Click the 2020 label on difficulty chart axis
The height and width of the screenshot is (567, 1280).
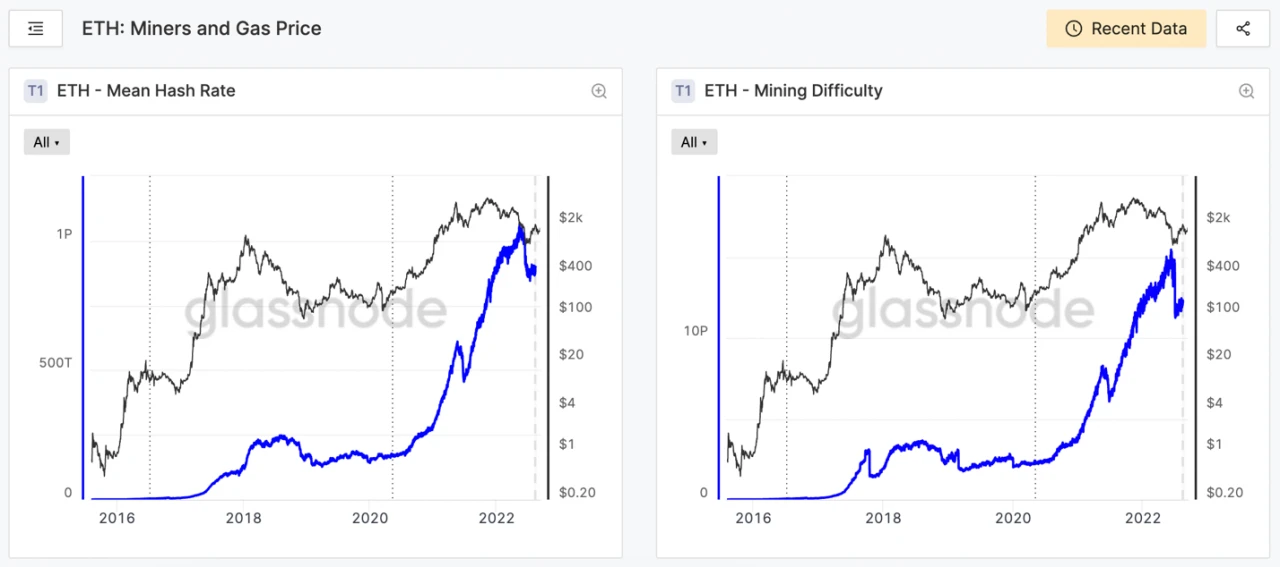[x=1013, y=518]
